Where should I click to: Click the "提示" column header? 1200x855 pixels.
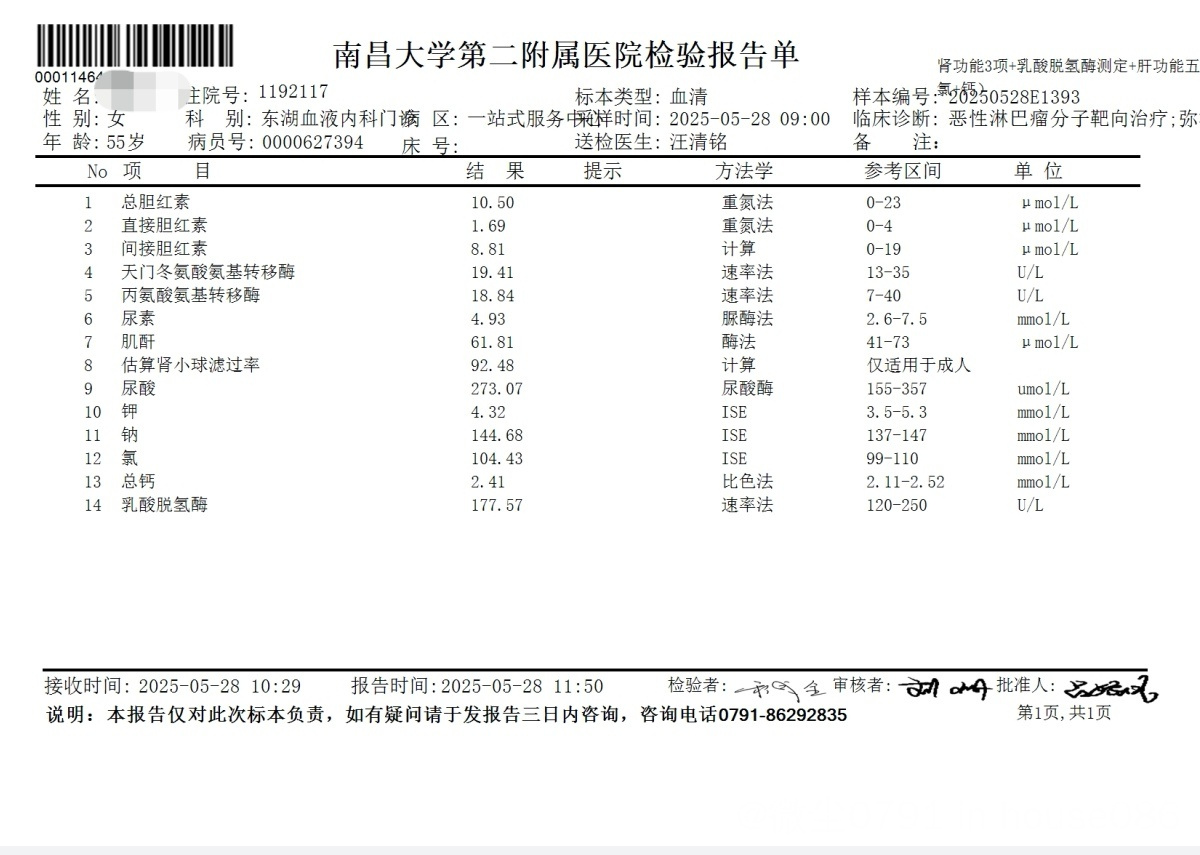[x=603, y=171]
